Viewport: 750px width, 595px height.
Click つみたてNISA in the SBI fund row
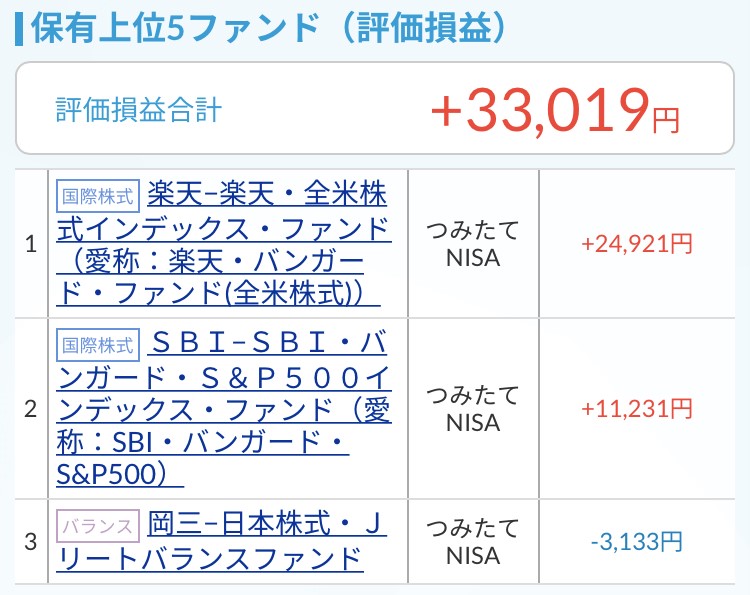click(x=472, y=408)
